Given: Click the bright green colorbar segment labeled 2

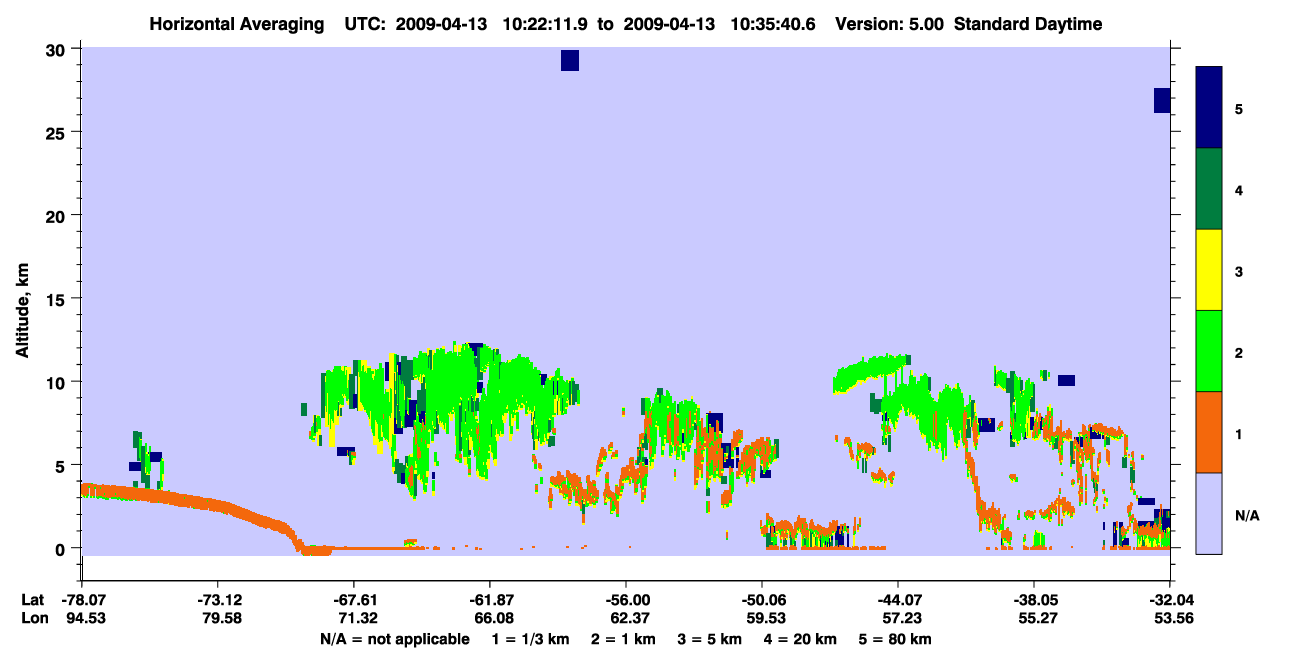Looking at the screenshot, I should click(x=1209, y=351).
